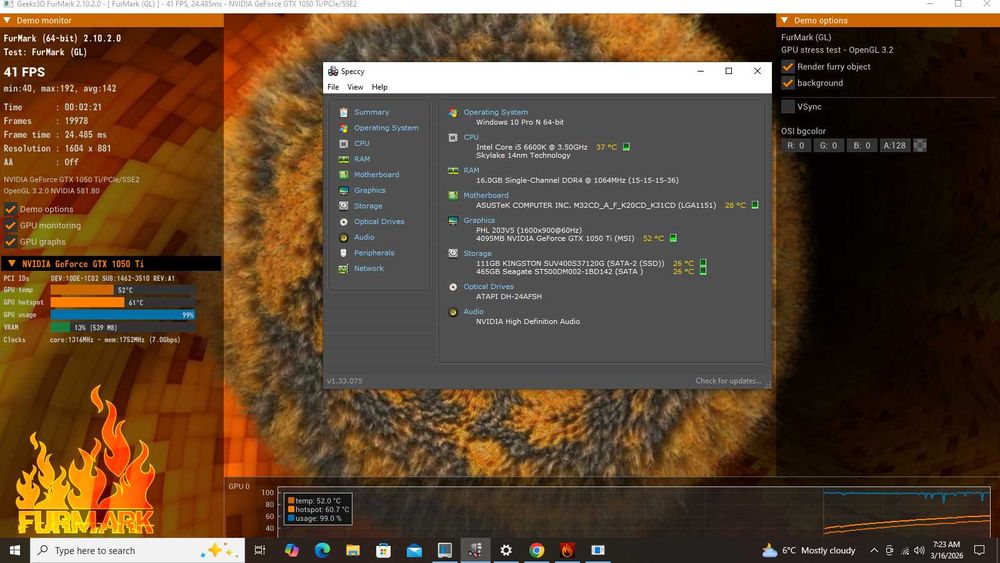Click the Windows Start button
Screen dimensions: 1000x563
point(15,550)
